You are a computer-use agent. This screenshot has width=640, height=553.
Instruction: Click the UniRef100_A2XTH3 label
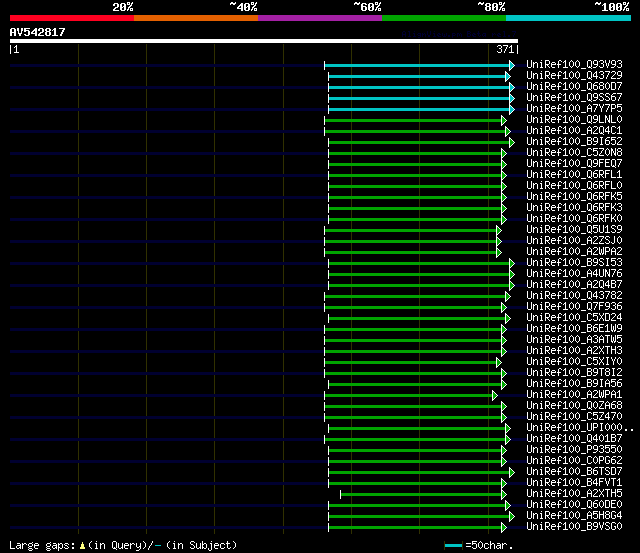point(574,351)
